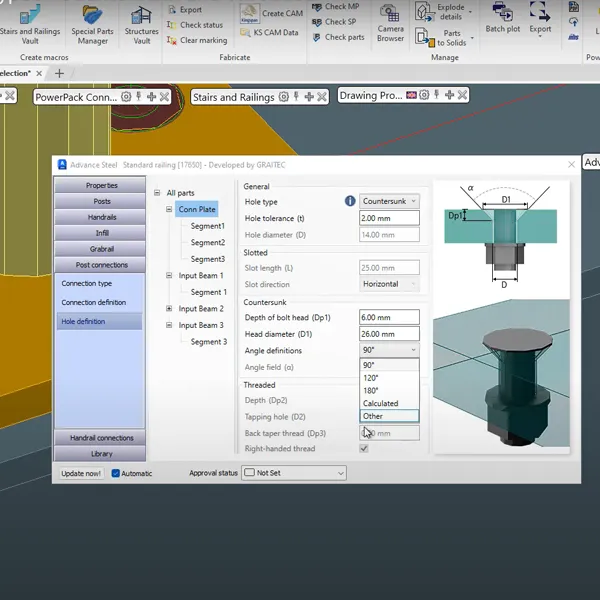Select Connection type page
Viewport: 600px width, 600px height.
coord(86,284)
